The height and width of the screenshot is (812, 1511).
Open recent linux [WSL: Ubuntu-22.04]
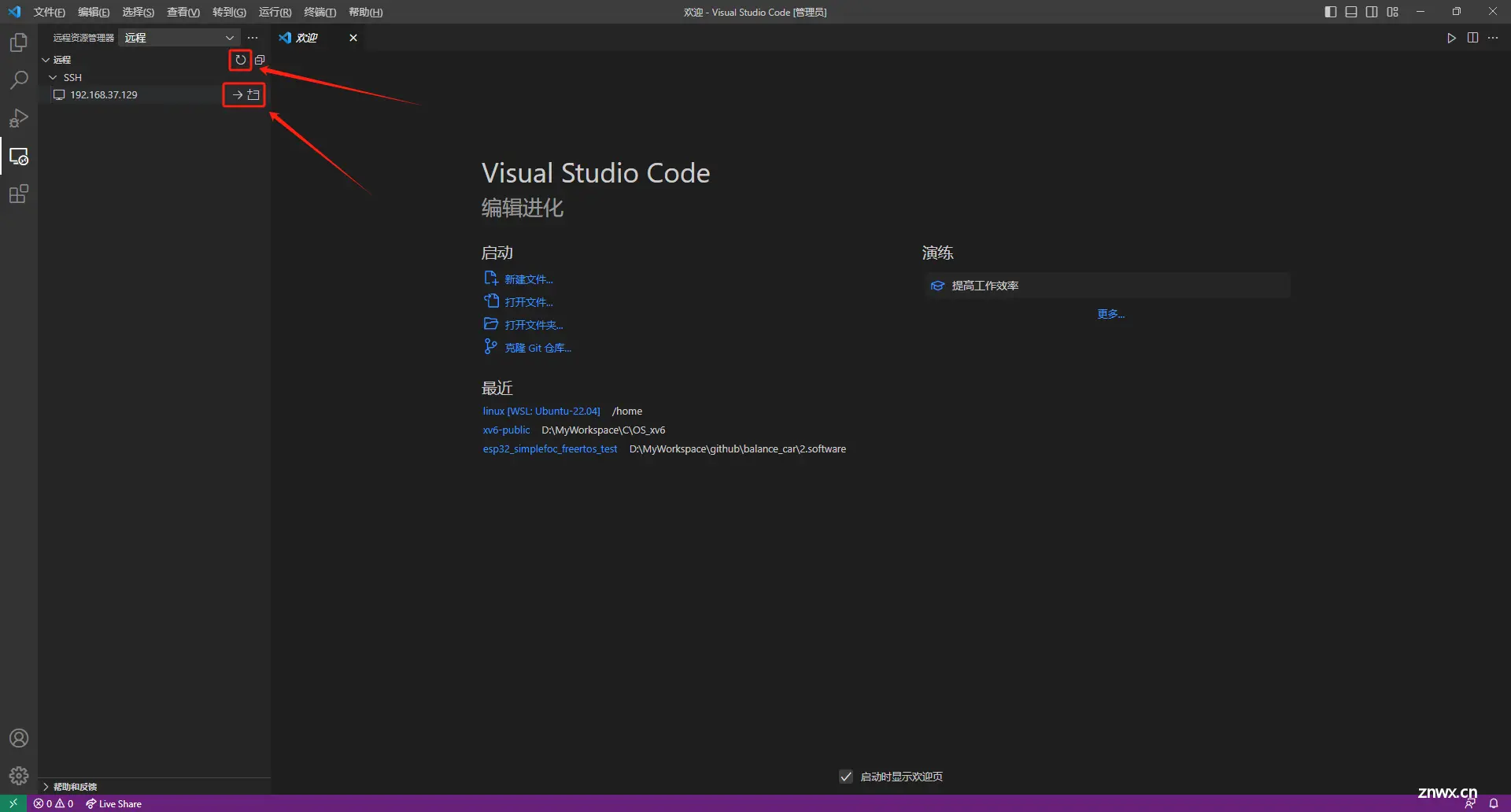[541, 412]
